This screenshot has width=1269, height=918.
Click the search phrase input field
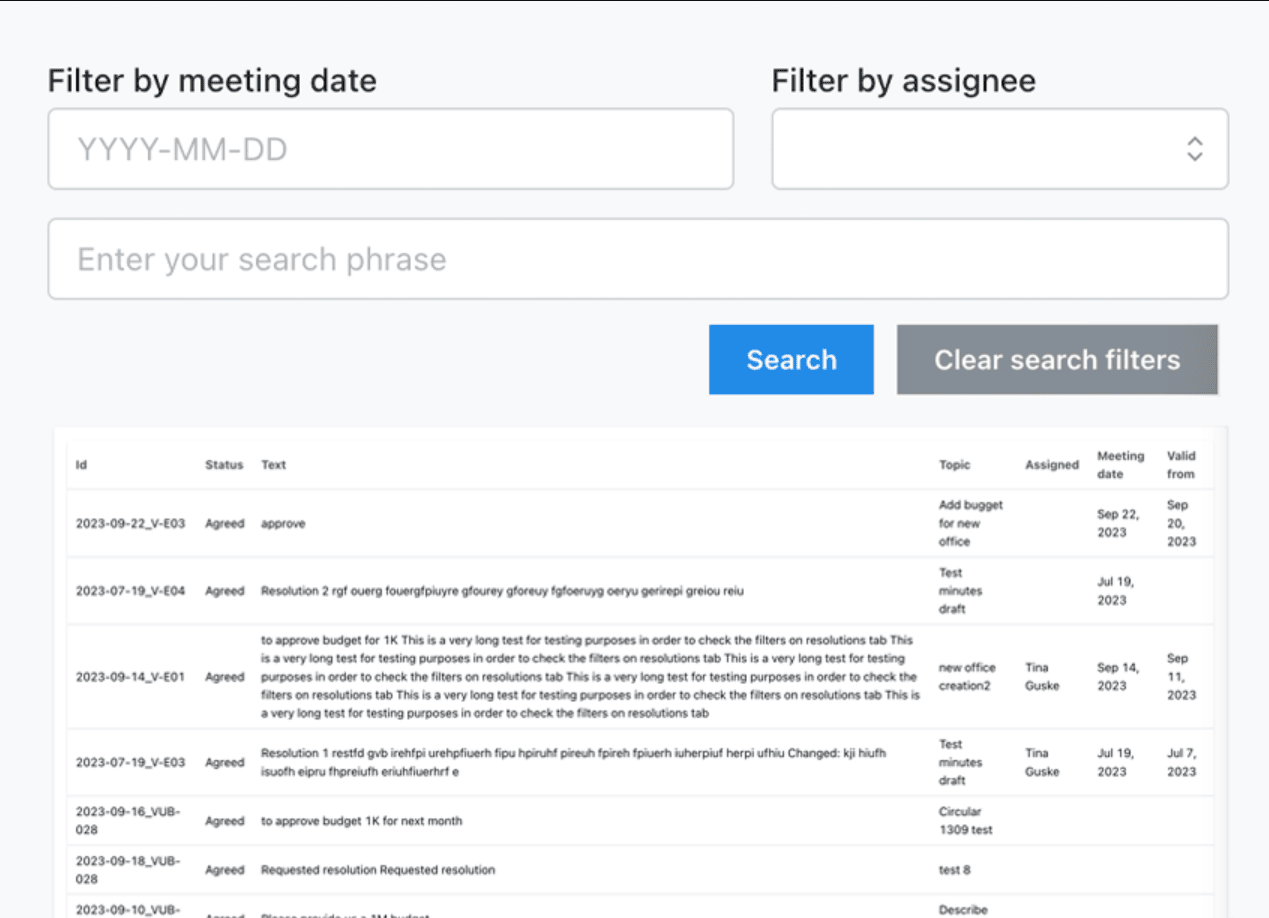point(637,259)
